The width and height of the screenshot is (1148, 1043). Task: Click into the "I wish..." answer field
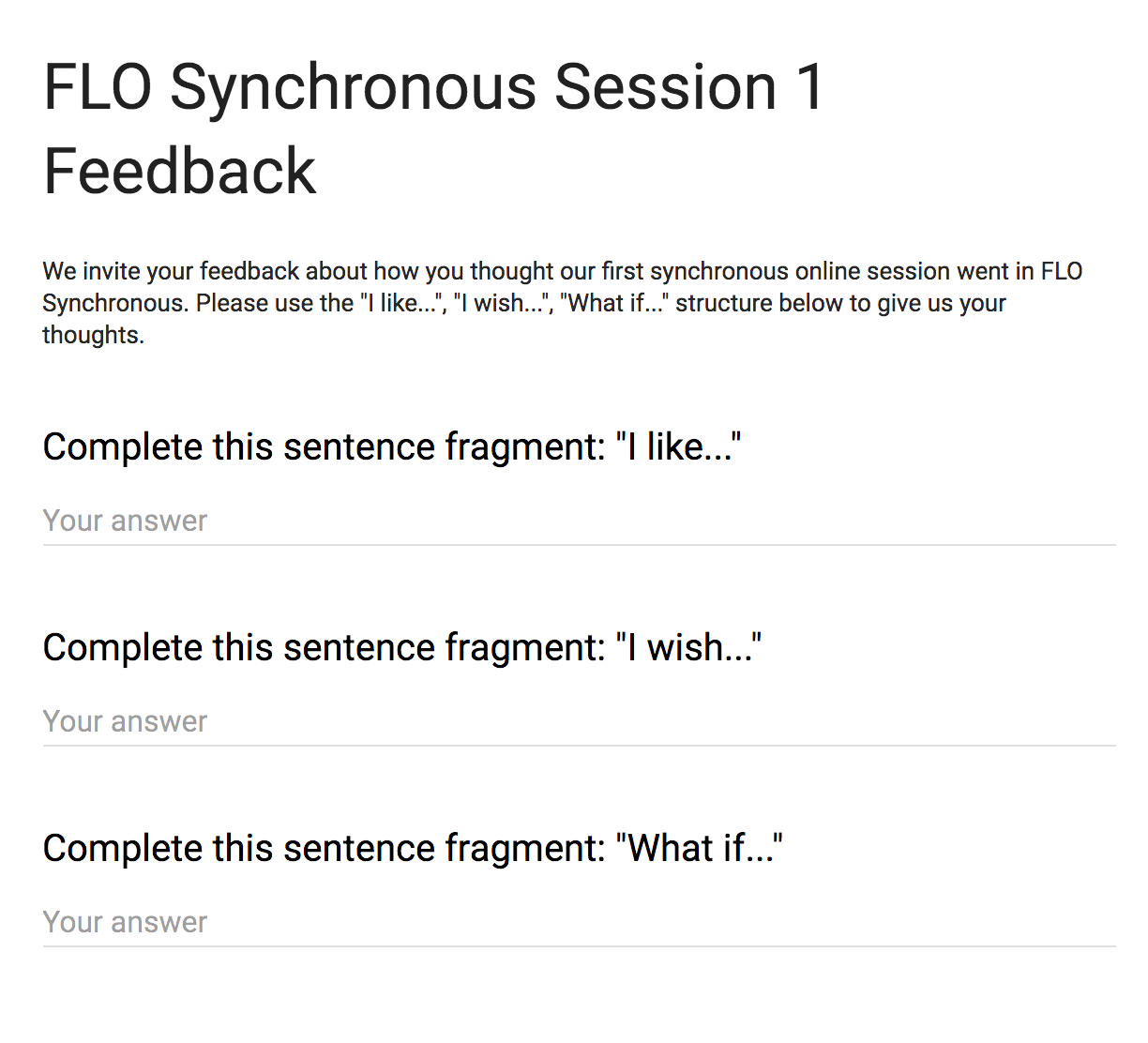[578, 722]
